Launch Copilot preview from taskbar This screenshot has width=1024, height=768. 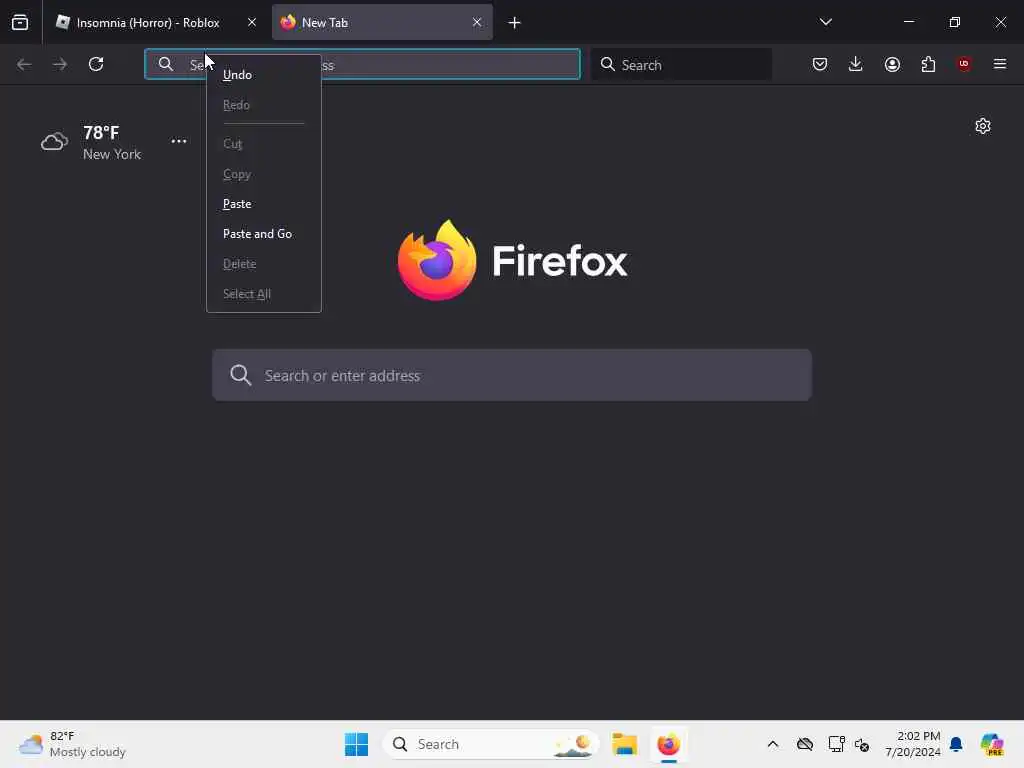point(992,744)
